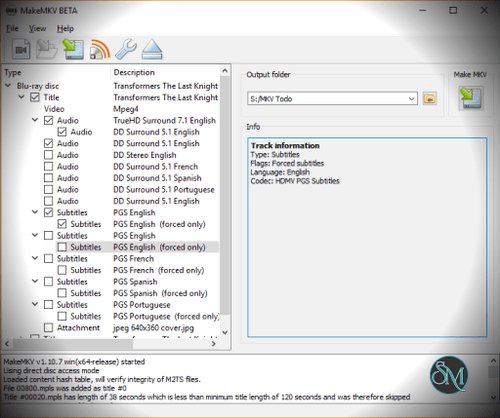Collapse the PGS French subtitles expander
This screenshot has width=500, height=418.
click(35, 258)
